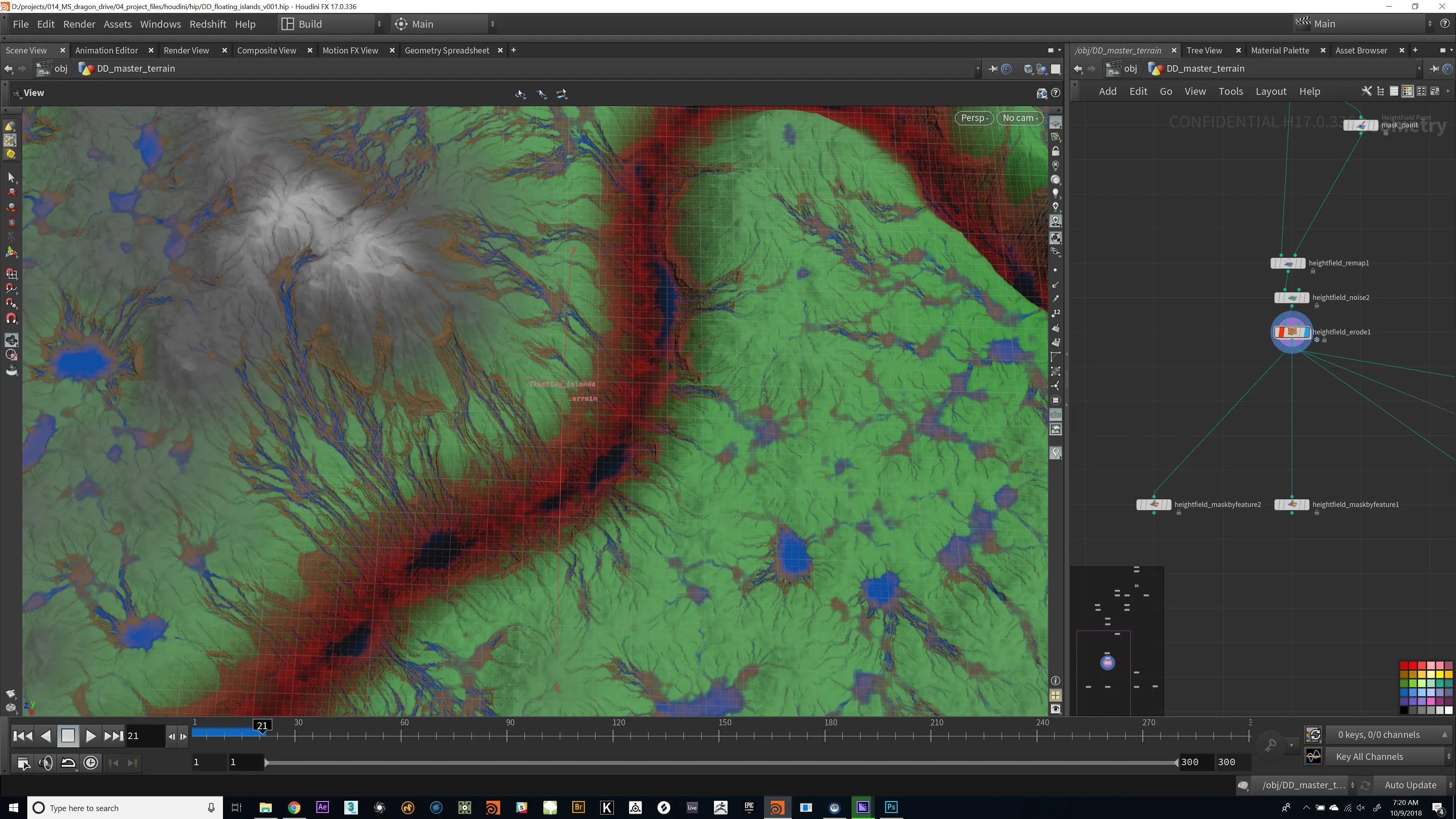The height and width of the screenshot is (819, 1456).
Task: Expand the 0 keys, 0/0 channels dropdown
Action: (1388, 735)
